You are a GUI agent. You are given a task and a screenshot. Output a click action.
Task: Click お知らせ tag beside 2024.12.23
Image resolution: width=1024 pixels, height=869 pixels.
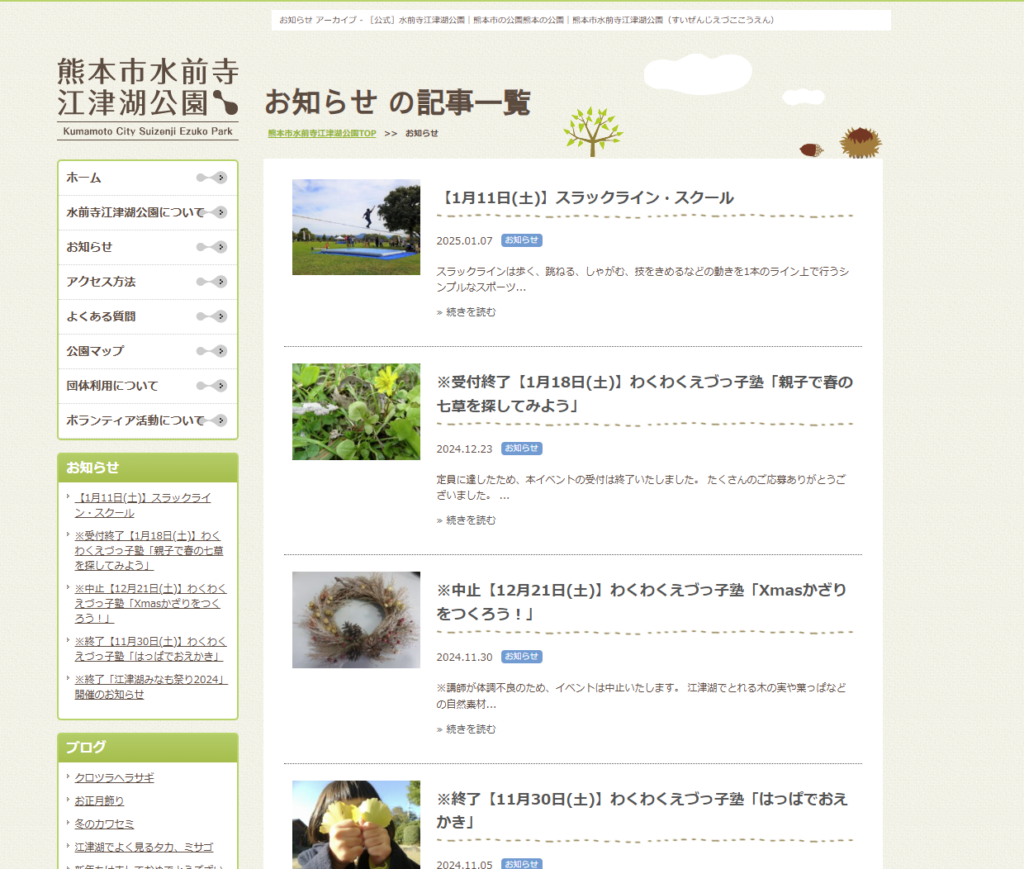[x=522, y=449]
